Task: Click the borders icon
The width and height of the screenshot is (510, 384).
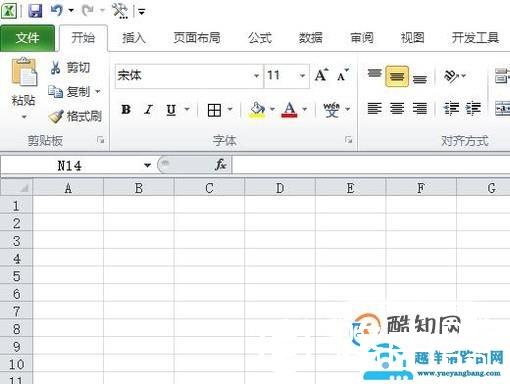Action: 214,110
